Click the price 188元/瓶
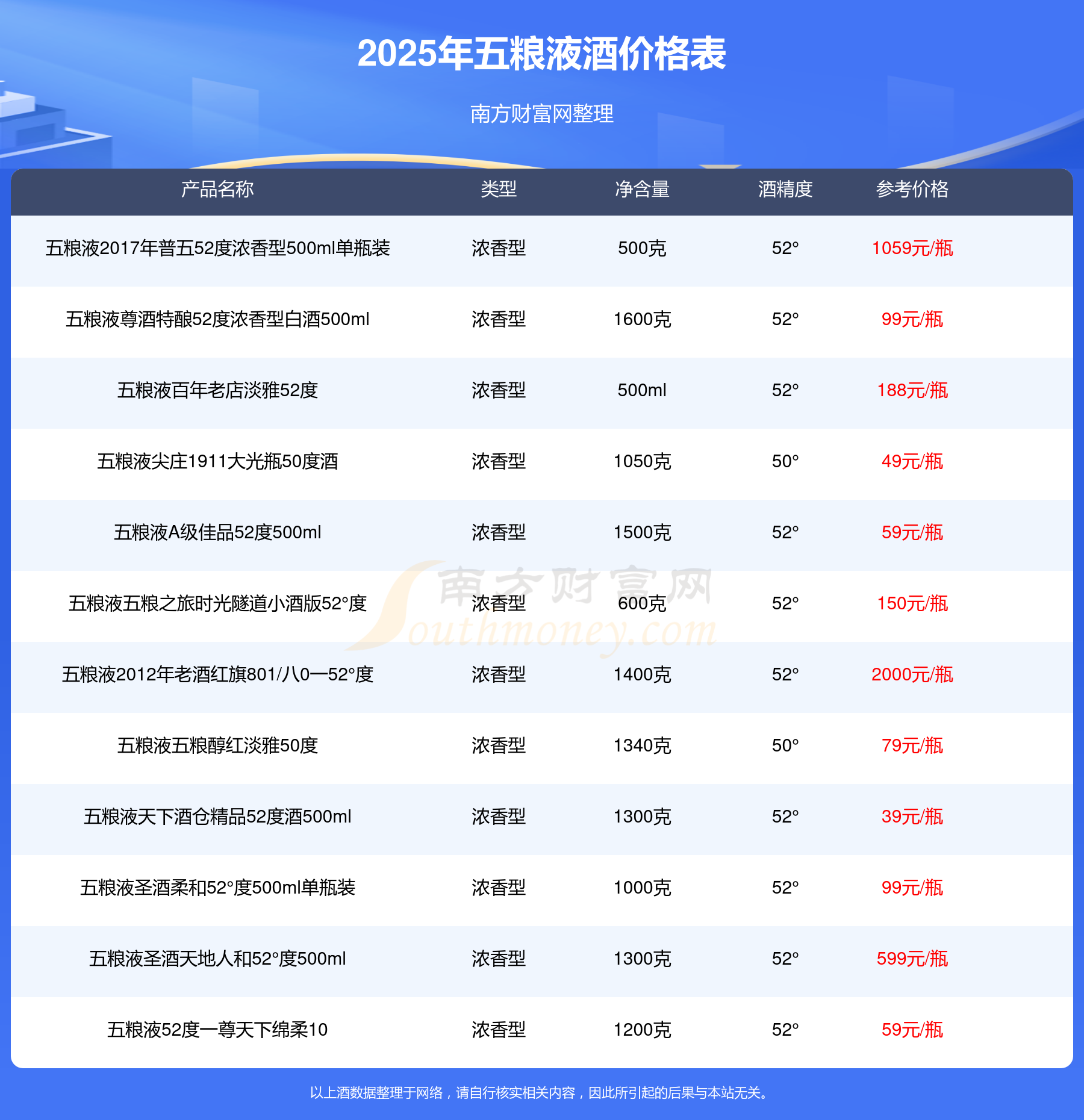The height and width of the screenshot is (1120, 1084). pyautogui.click(x=912, y=390)
